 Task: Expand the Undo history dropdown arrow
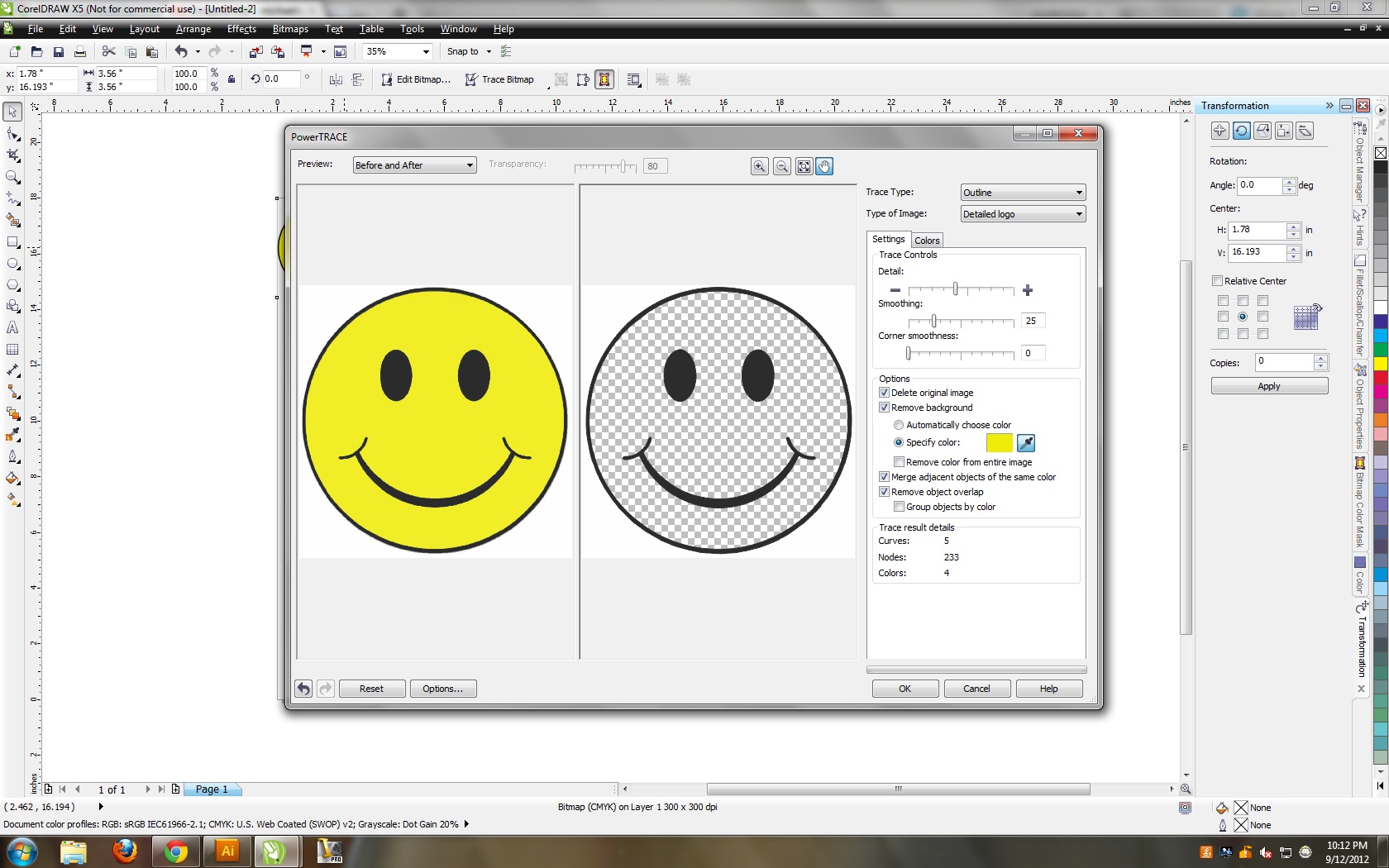coord(198,51)
